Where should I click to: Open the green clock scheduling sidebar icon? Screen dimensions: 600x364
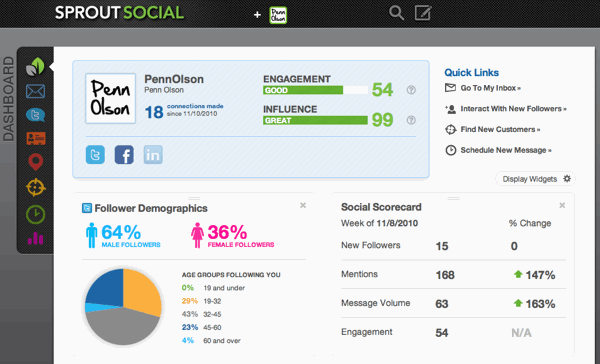tap(36, 214)
